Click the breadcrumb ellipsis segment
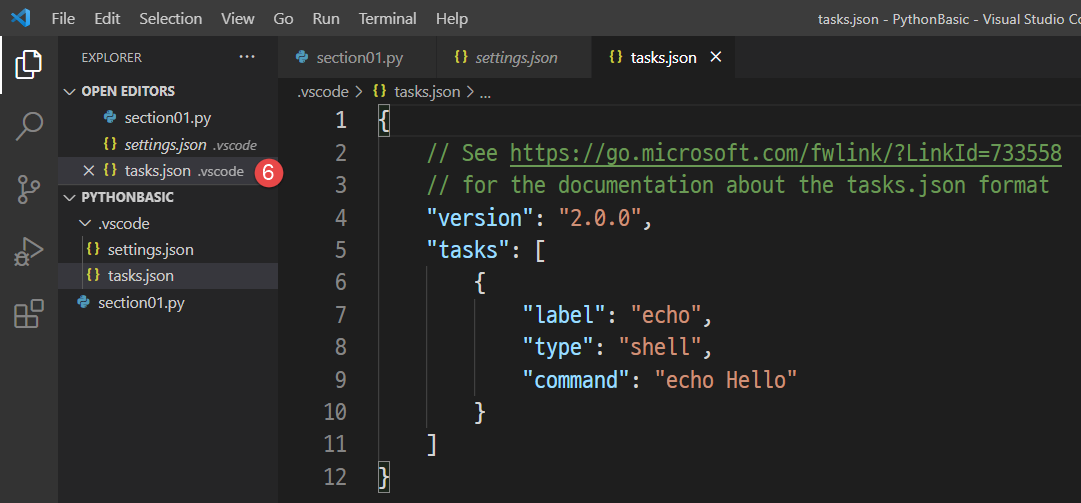The width and height of the screenshot is (1081, 503). [485, 92]
